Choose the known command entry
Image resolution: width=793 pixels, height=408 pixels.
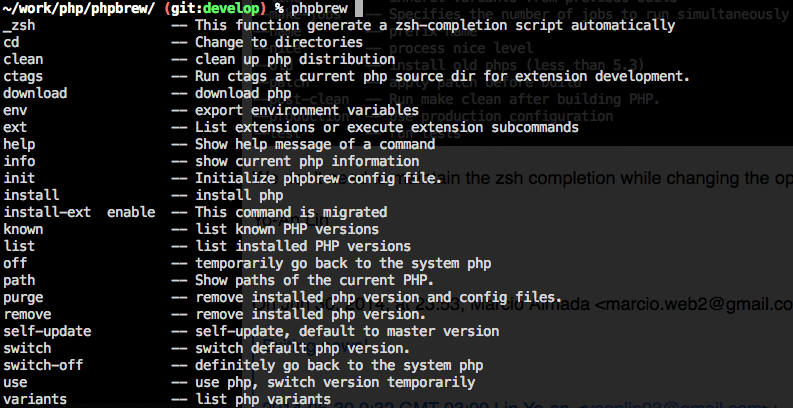click(x=23, y=229)
